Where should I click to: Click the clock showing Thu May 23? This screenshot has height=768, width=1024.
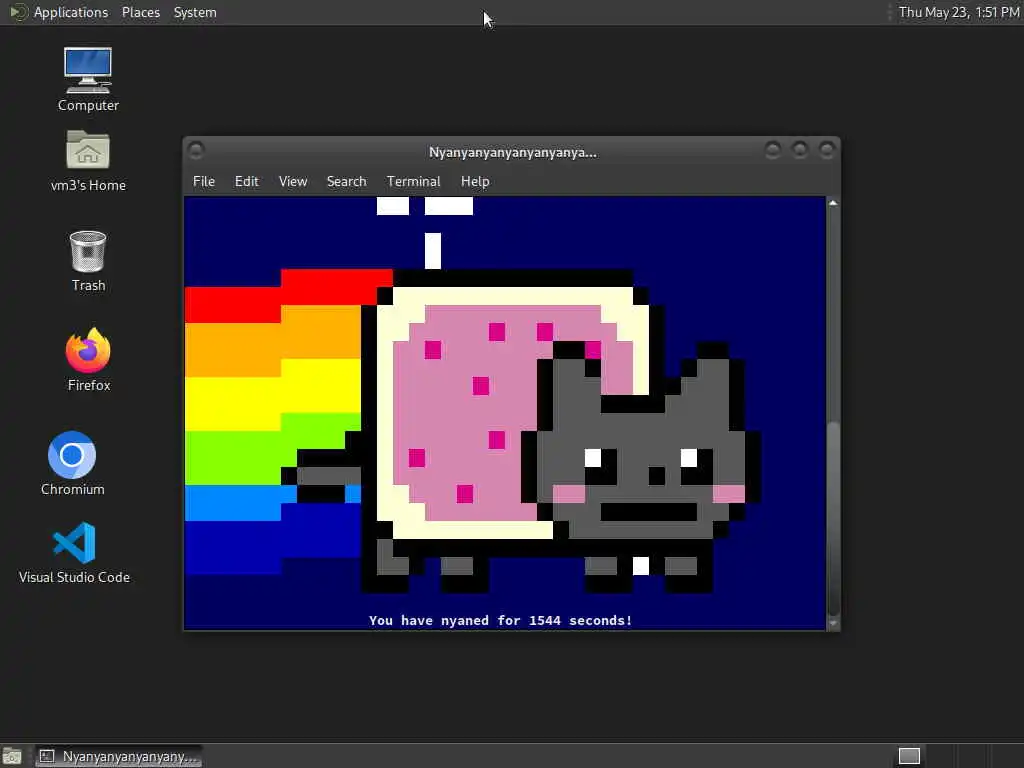coord(959,12)
